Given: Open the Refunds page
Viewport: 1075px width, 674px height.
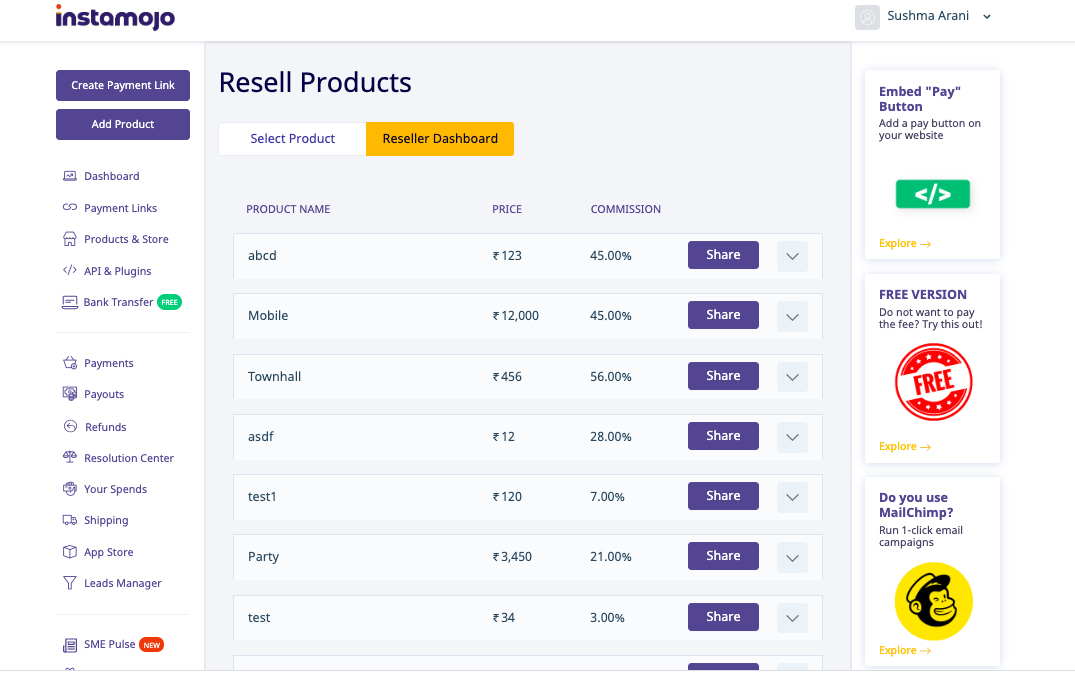Looking at the screenshot, I should tap(105, 427).
